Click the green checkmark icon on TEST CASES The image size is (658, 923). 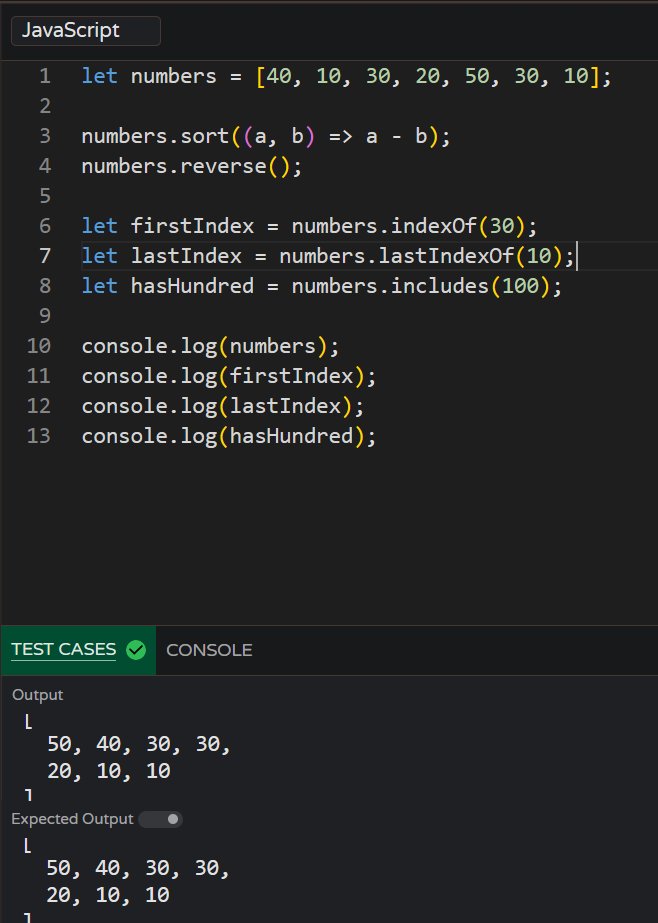[136, 650]
